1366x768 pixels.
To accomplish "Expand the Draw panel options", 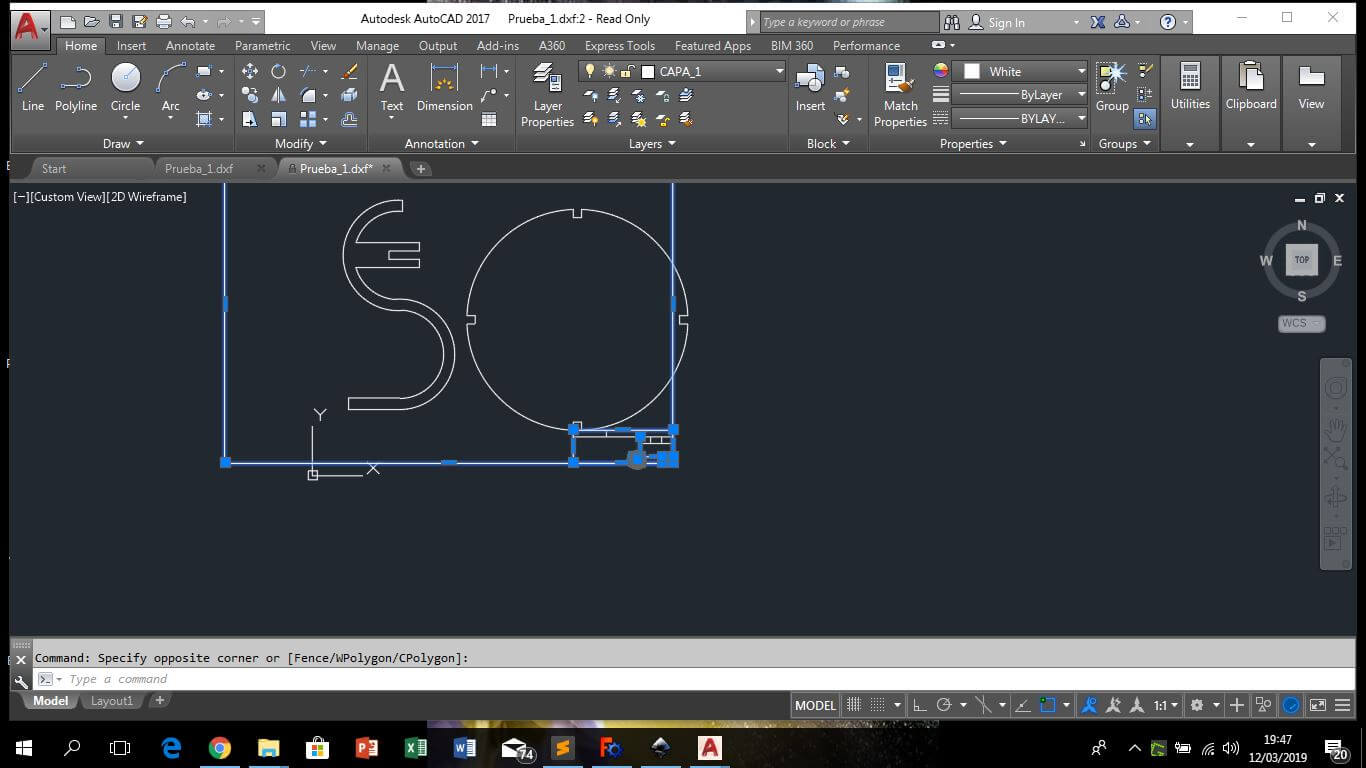I will [x=123, y=143].
